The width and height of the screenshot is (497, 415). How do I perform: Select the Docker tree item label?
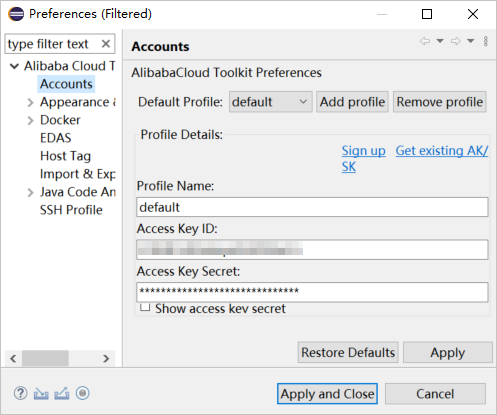click(x=60, y=120)
